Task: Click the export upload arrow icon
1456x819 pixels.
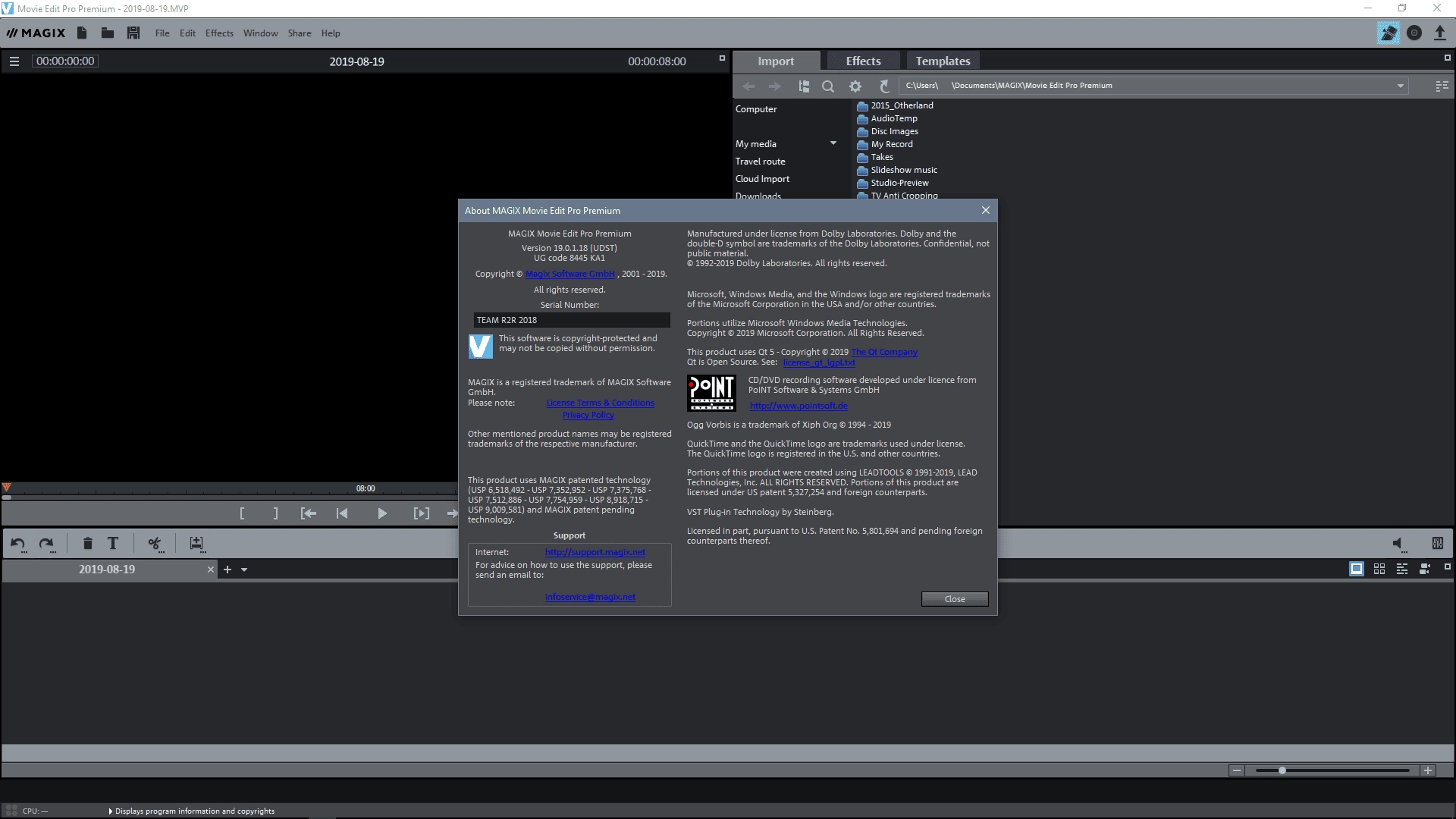Action: point(1439,33)
